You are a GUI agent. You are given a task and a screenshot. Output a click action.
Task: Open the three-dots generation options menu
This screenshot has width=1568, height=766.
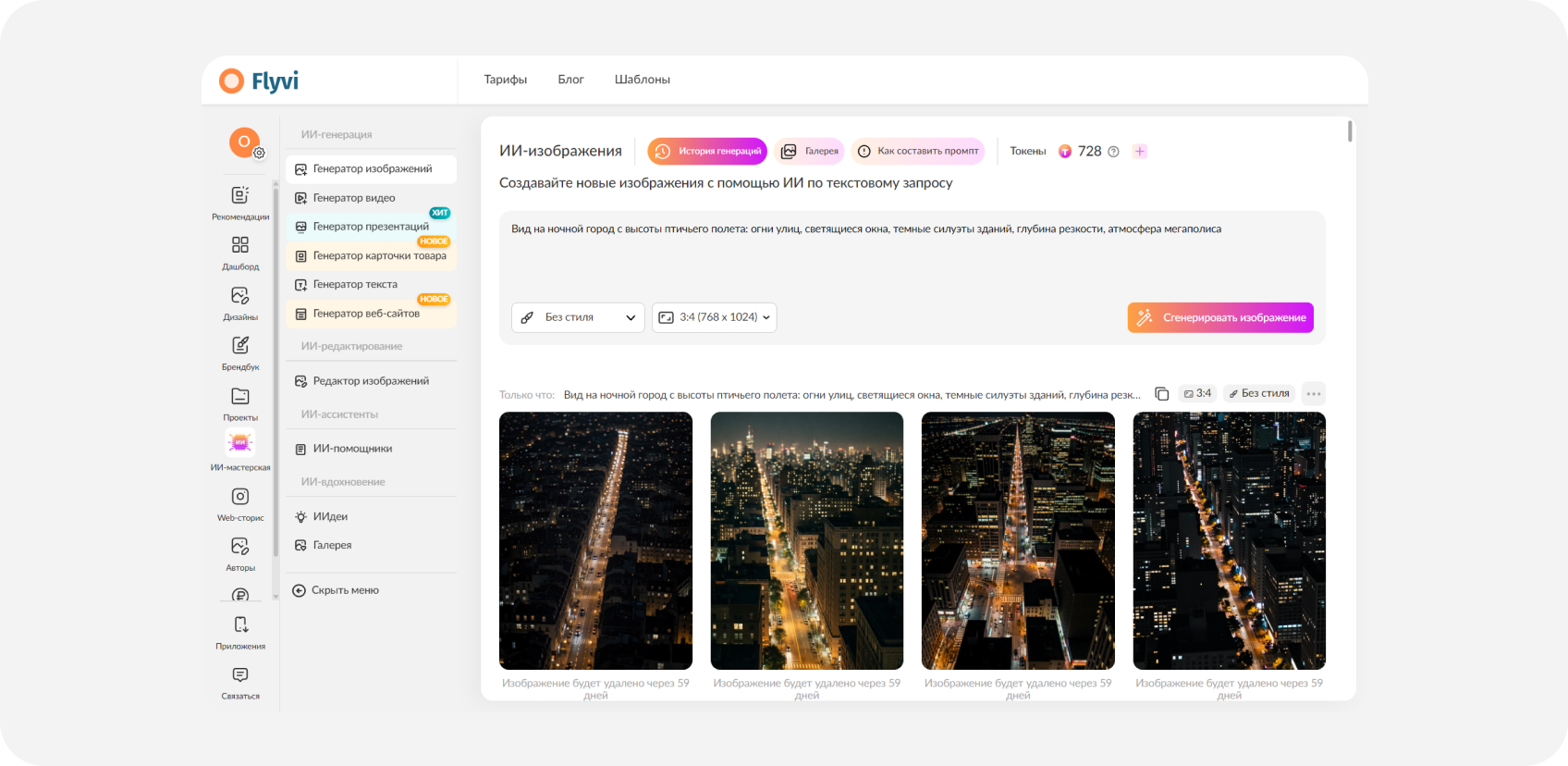coord(1314,393)
